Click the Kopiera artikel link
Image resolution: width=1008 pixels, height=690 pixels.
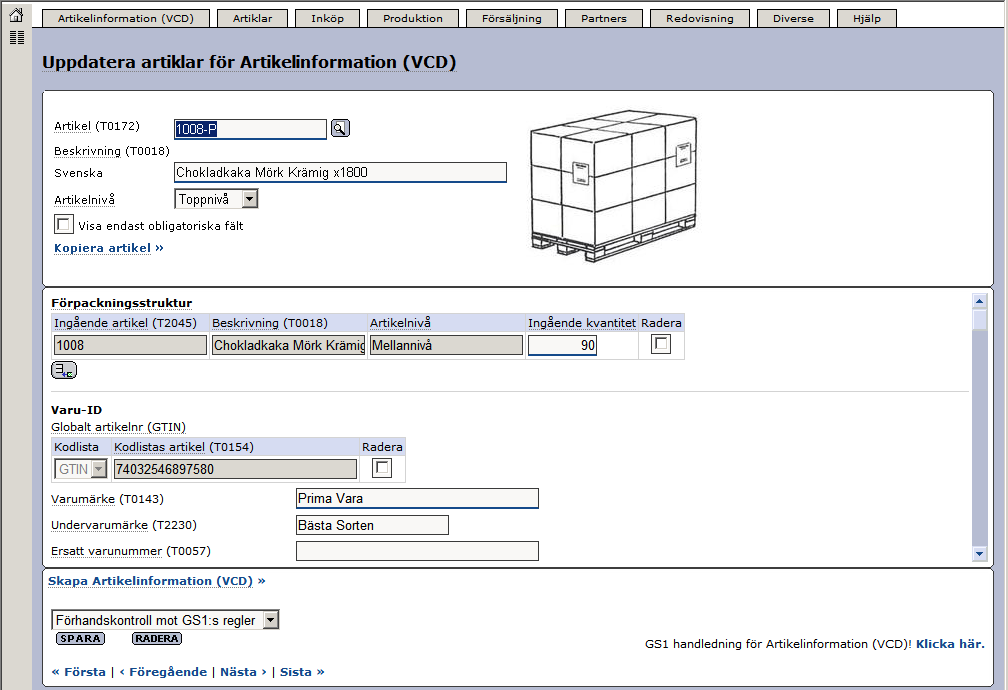pyautogui.click(x=109, y=248)
